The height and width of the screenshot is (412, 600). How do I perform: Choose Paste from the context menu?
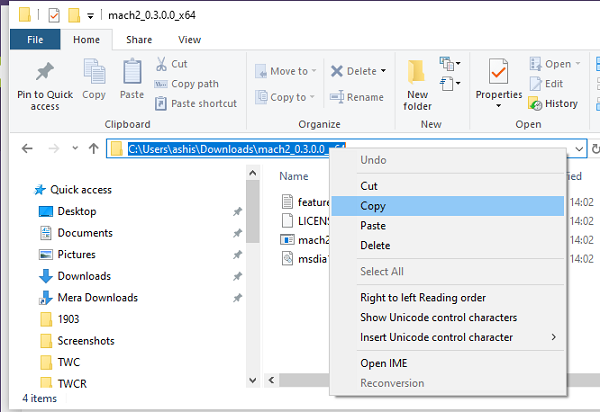pyautogui.click(x=448, y=226)
